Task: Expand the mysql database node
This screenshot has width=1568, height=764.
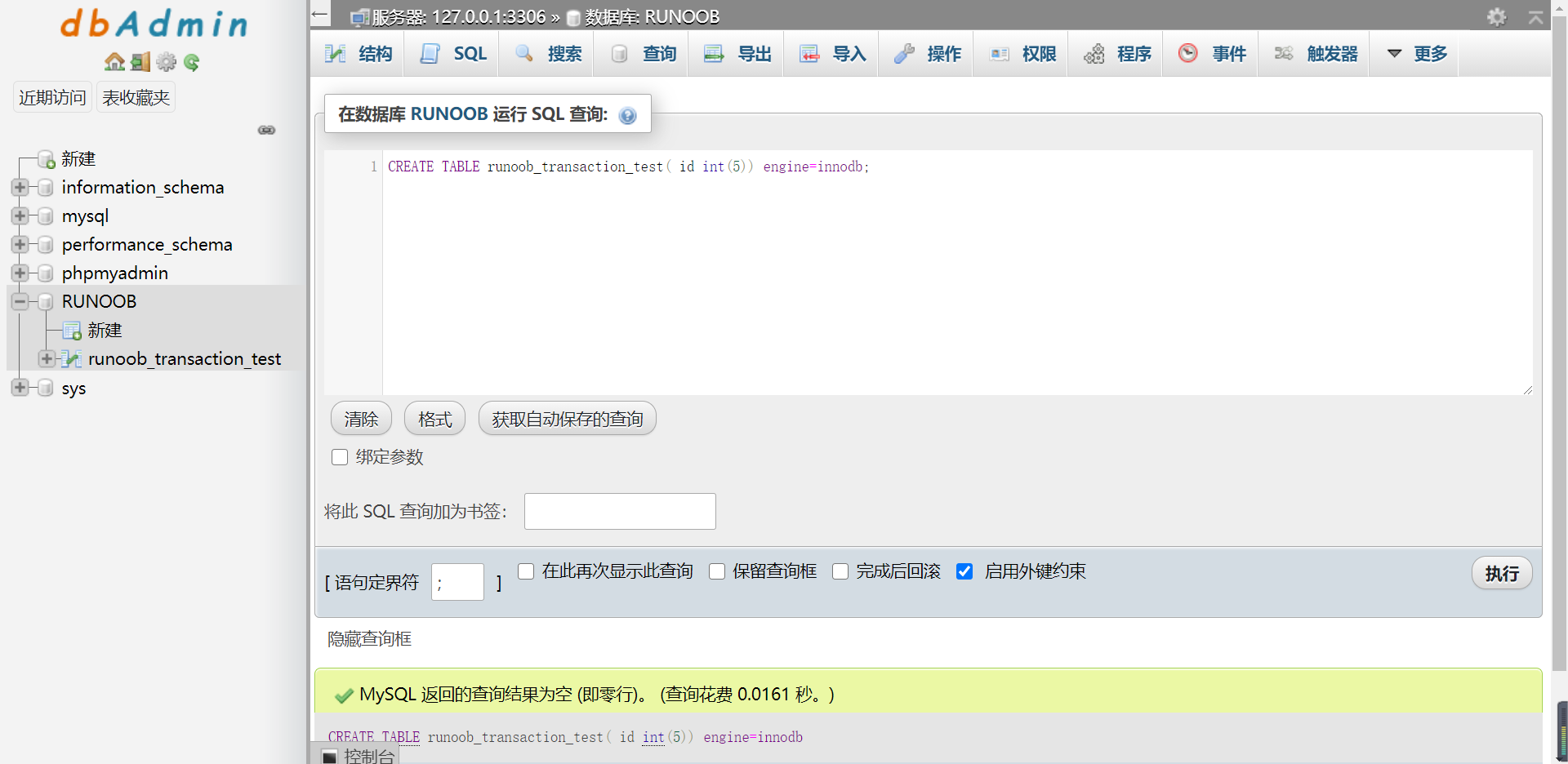Action: click(20, 215)
